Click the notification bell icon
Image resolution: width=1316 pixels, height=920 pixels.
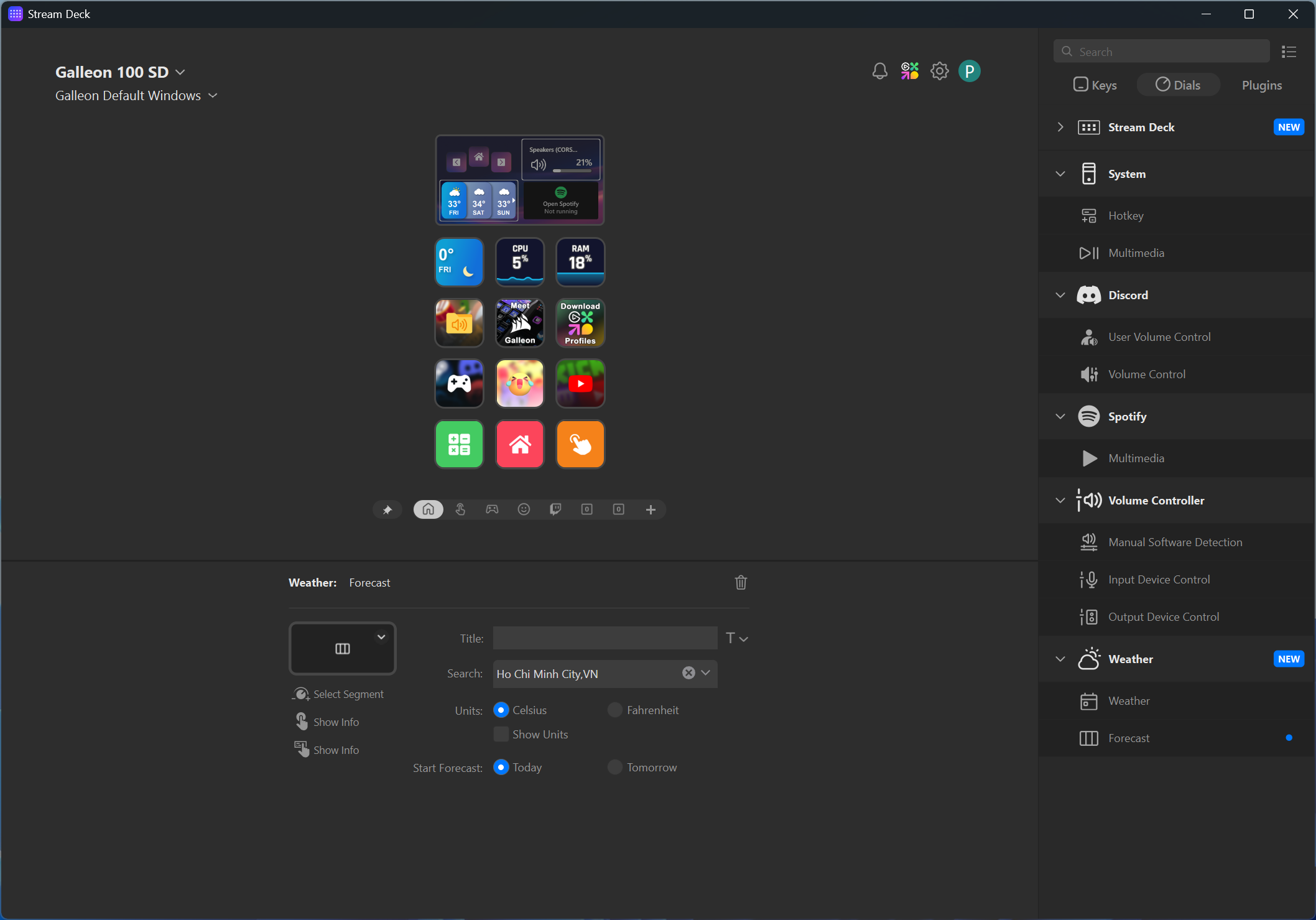879,70
